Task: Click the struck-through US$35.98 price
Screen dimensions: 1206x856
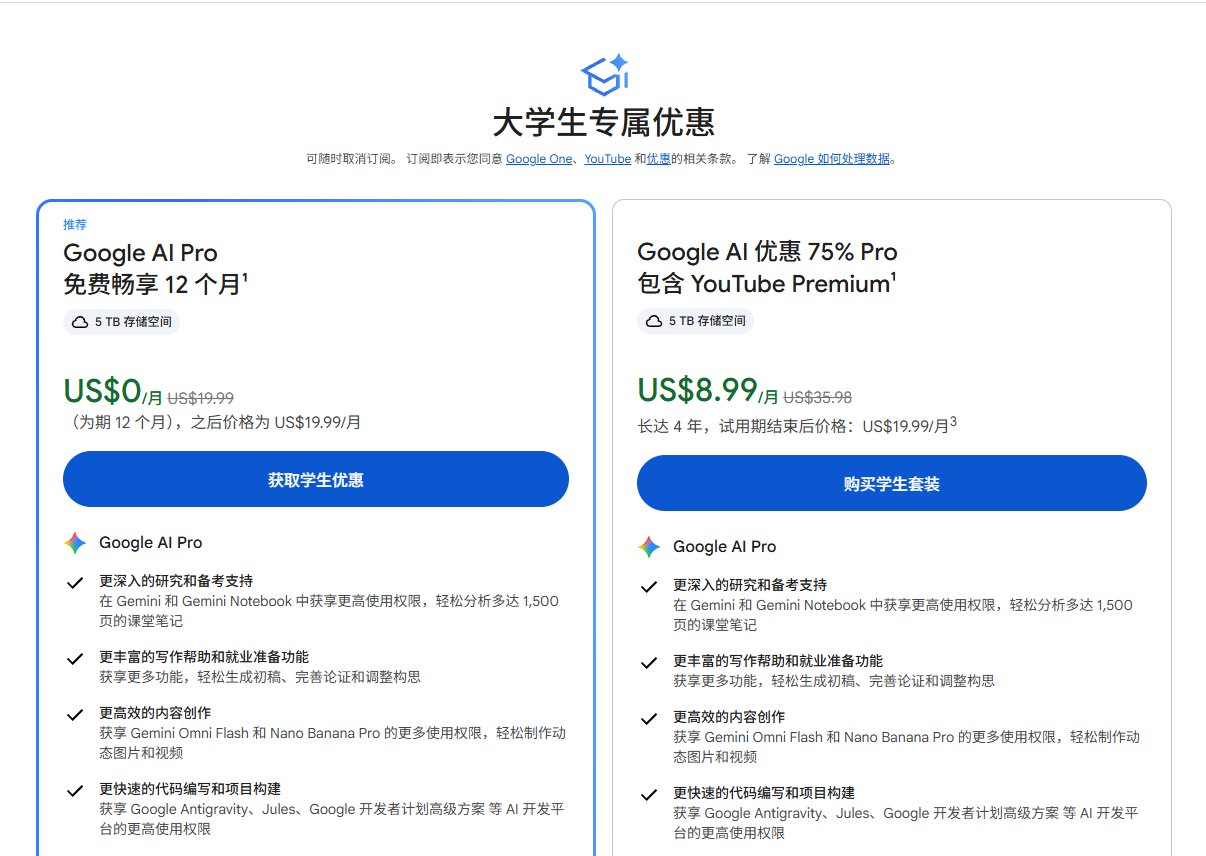Action: pos(817,397)
